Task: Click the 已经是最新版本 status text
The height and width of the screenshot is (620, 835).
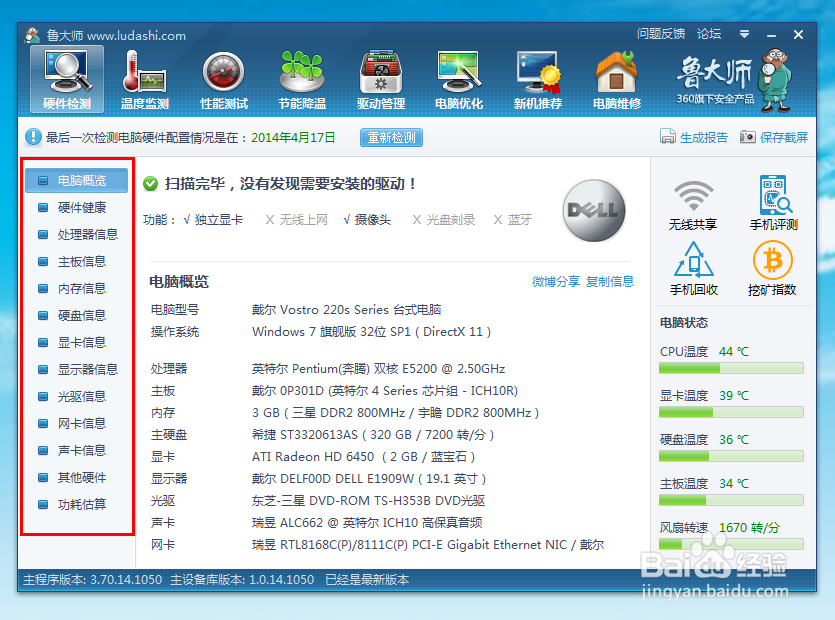Action: pyautogui.click(x=367, y=580)
